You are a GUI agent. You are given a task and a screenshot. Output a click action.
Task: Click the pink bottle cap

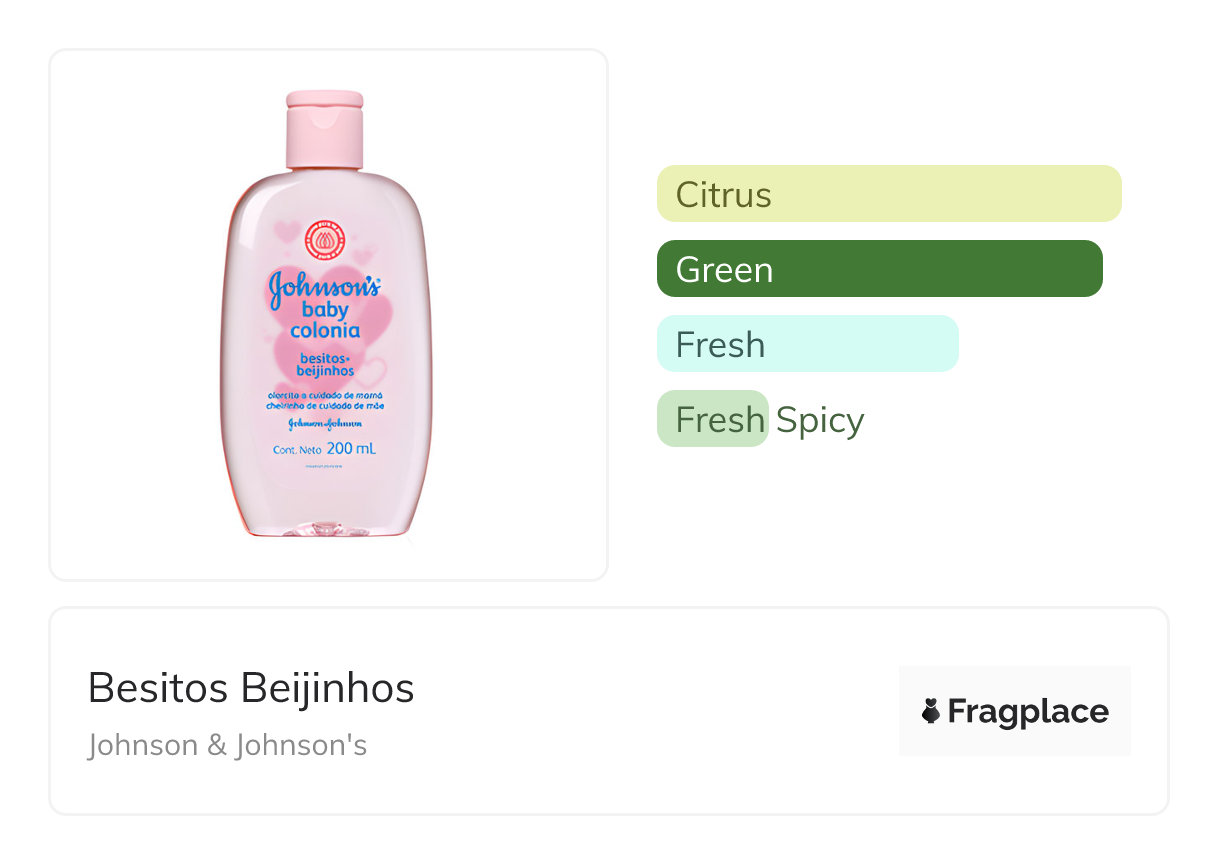(x=324, y=129)
